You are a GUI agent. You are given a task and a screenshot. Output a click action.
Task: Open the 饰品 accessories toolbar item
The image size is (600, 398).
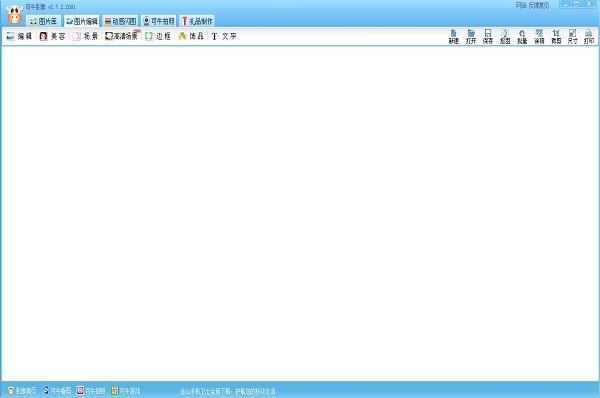(191, 36)
